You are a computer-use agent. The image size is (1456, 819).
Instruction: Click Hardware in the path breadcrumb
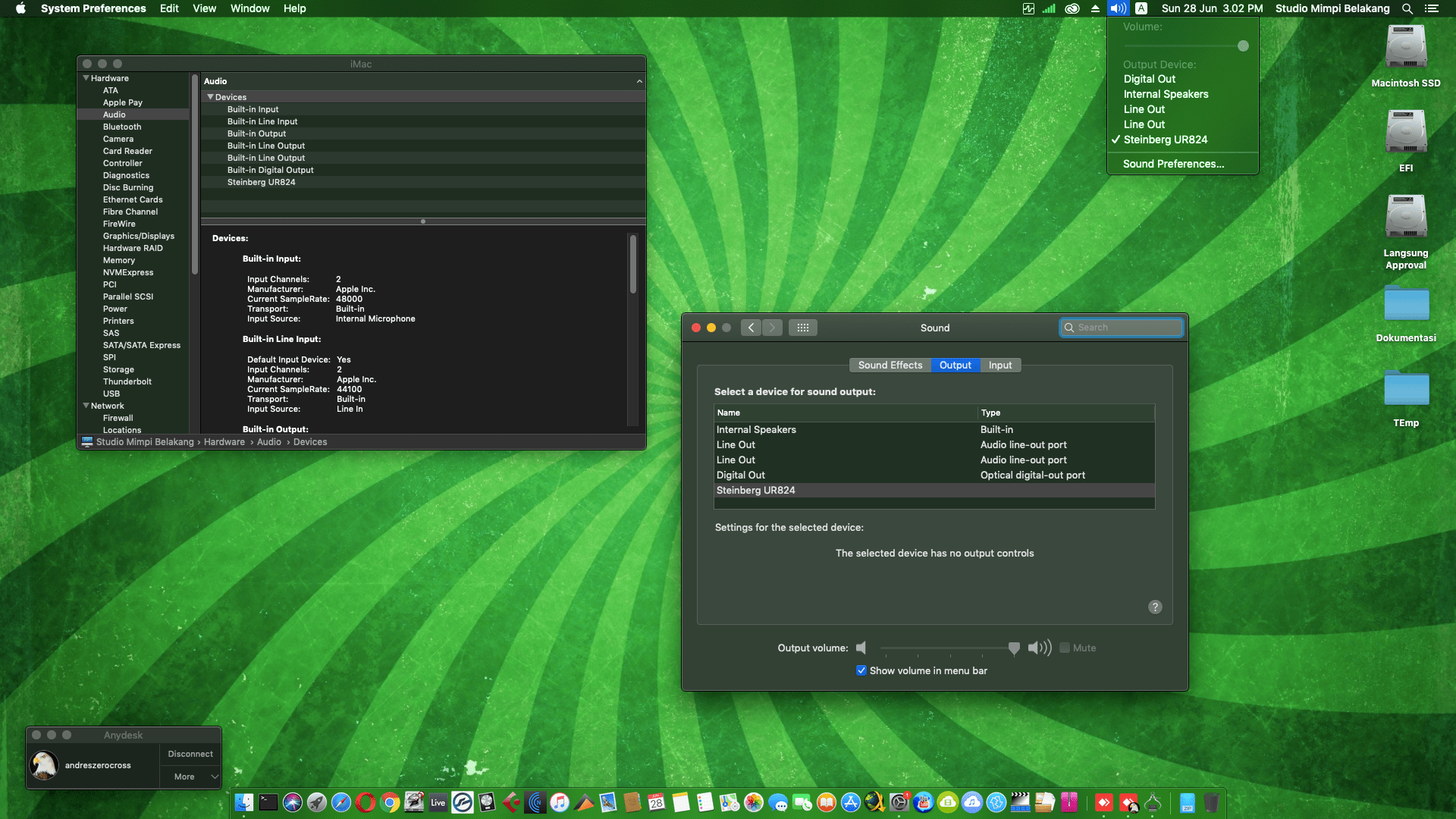224,442
